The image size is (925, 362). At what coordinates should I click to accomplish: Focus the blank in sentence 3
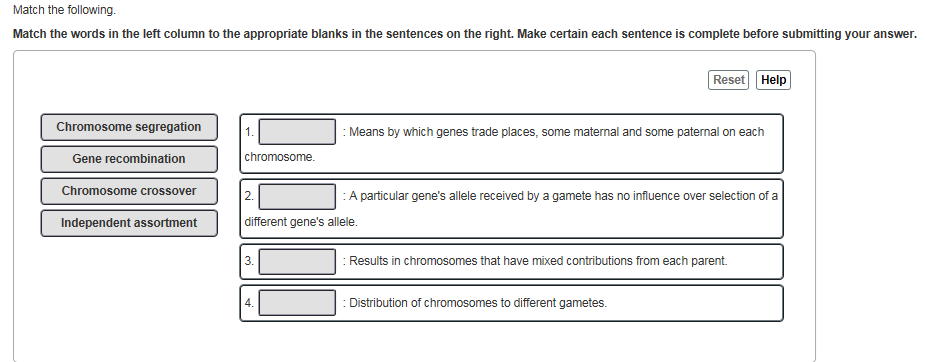click(297, 261)
